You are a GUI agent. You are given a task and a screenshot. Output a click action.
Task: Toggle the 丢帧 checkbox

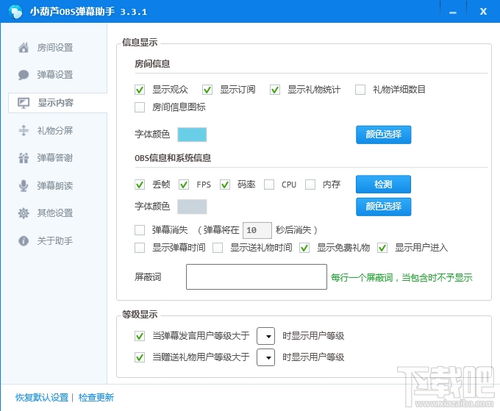tap(140, 185)
